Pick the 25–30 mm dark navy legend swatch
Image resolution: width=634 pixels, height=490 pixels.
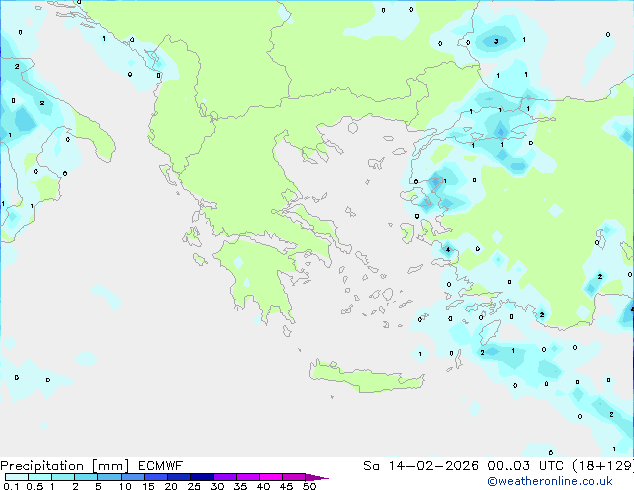pyautogui.click(x=202, y=477)
